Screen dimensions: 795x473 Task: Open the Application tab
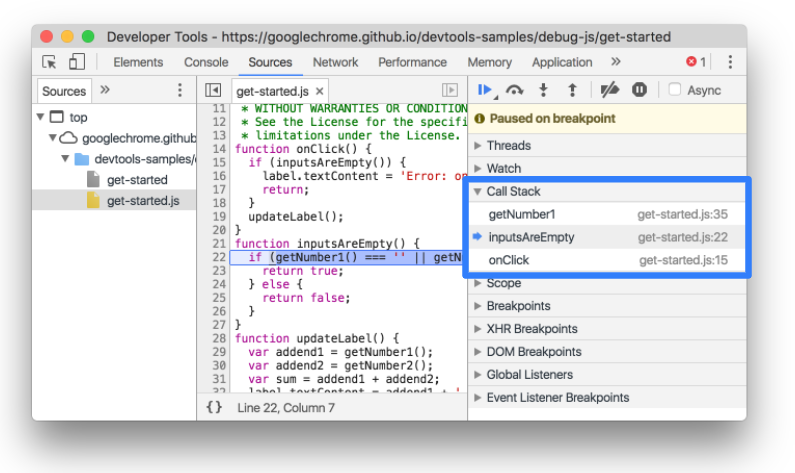pyautogui.click(x=562, y=62)
